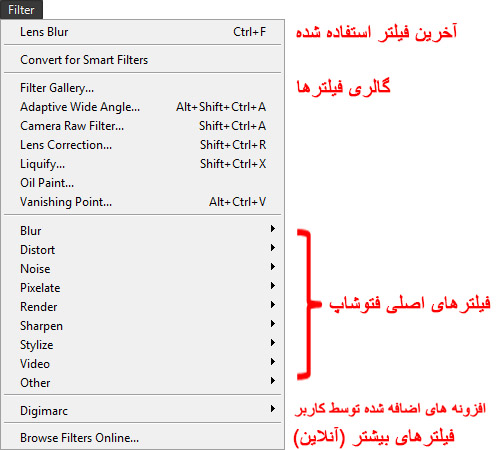
Task: Click the submenu arrow next to Sharpen
Action: point(273,323)
